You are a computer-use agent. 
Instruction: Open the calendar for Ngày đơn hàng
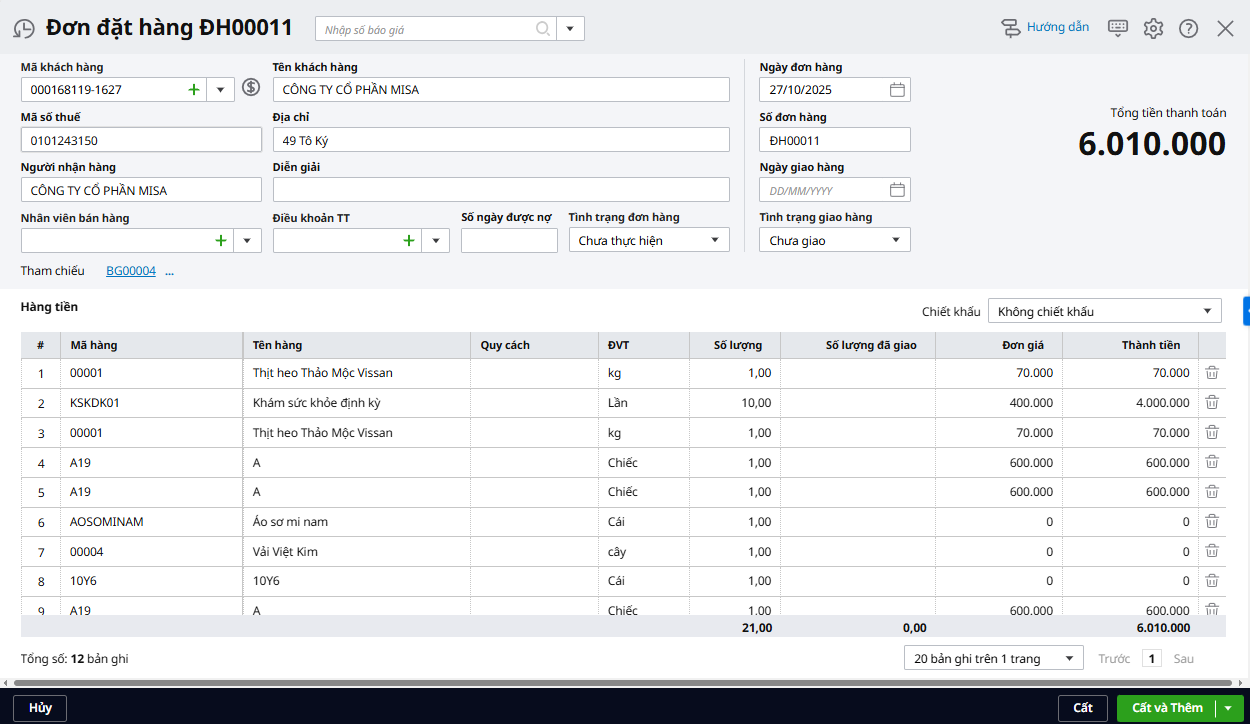click(897, 90)
